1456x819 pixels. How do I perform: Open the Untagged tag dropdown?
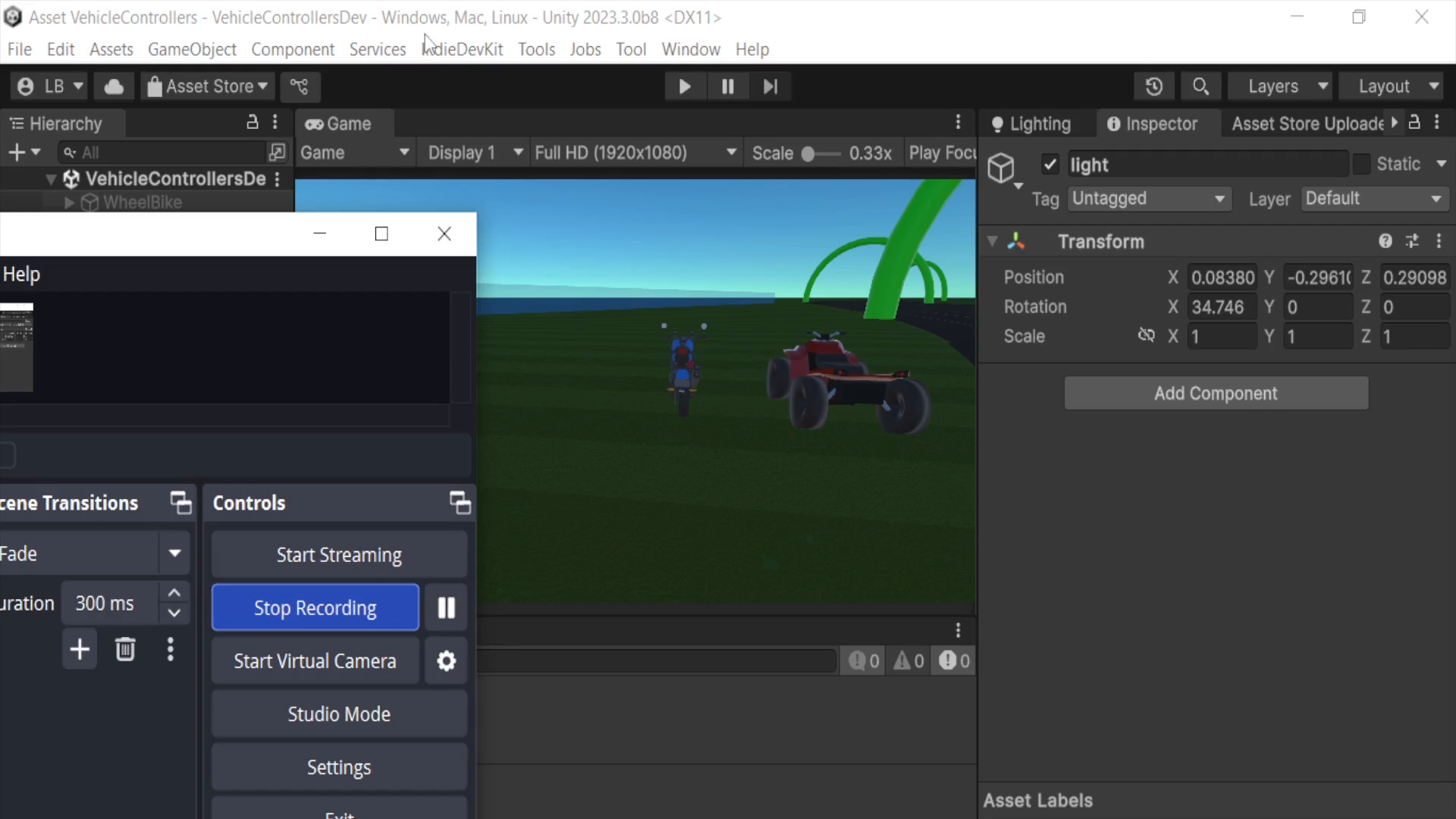click(x=1149, y=199)
